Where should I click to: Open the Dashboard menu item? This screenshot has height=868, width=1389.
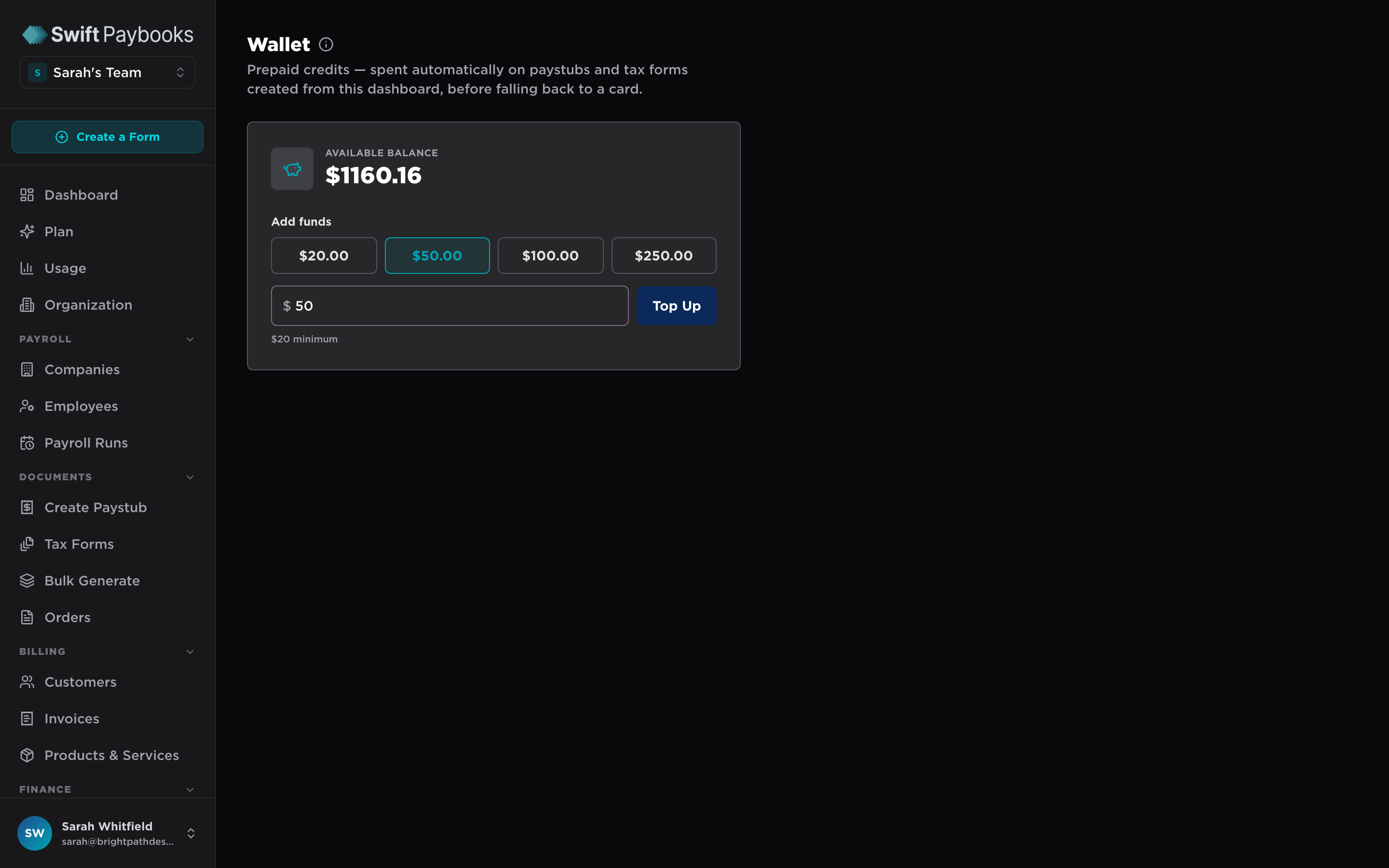tap(108, 195)
